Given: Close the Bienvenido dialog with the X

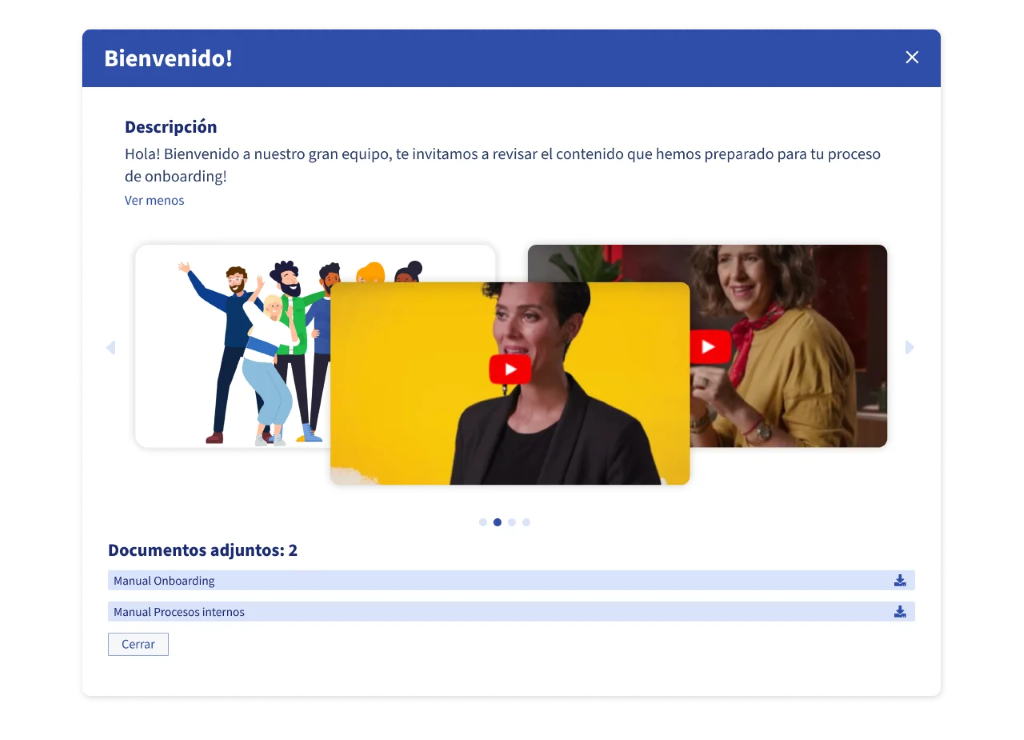Looking at the screenshot, I should coord(912,57).
